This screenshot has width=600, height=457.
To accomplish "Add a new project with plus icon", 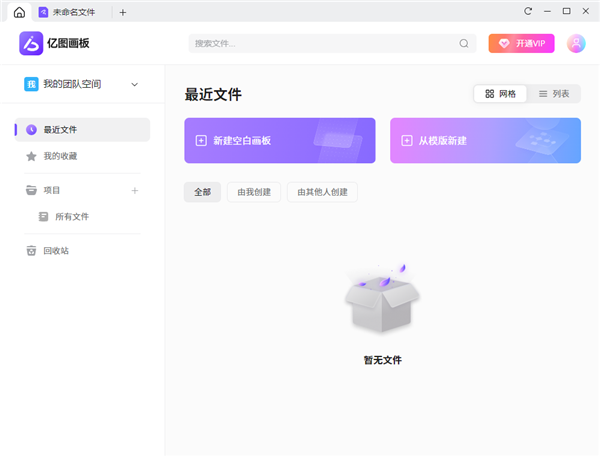I will pos(135,190).
